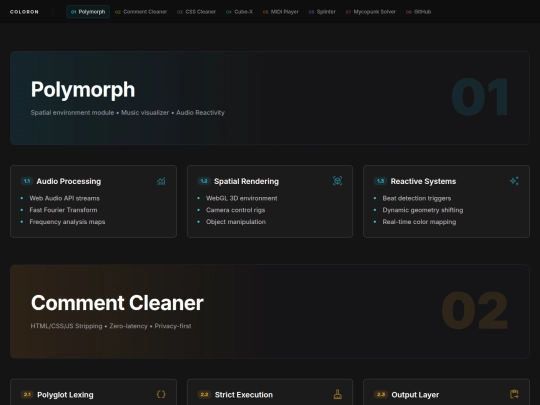Image resolution: width=540 pixels, height=405 pixels.
Task: Click the 2.1 badge on Polyglot Lexing
Action: pos(27,395)
